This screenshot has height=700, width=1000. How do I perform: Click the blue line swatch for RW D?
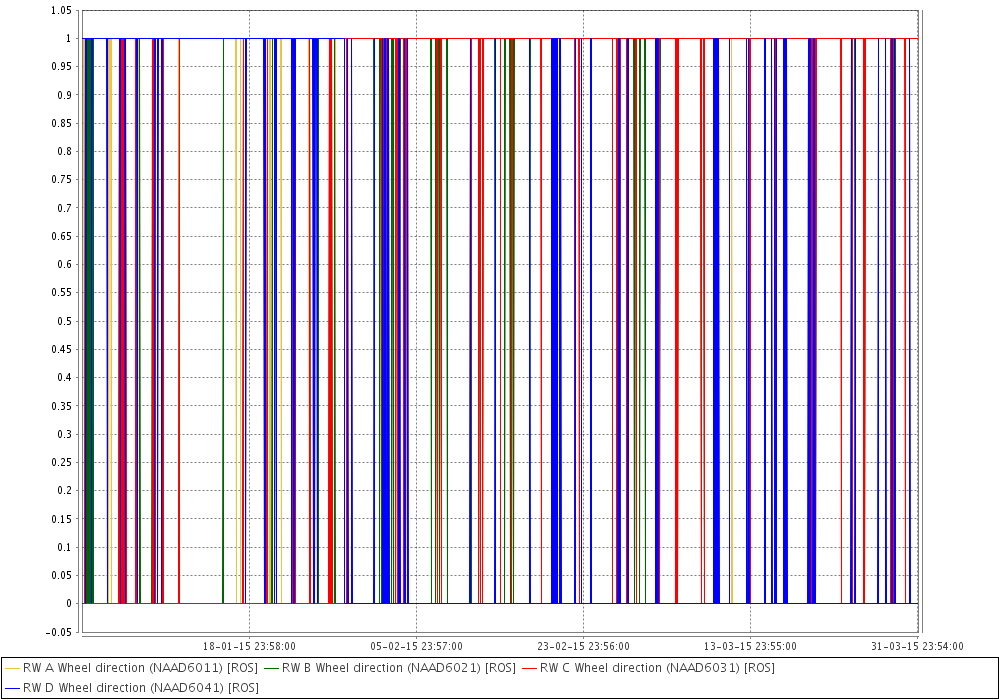click(12, 689)
